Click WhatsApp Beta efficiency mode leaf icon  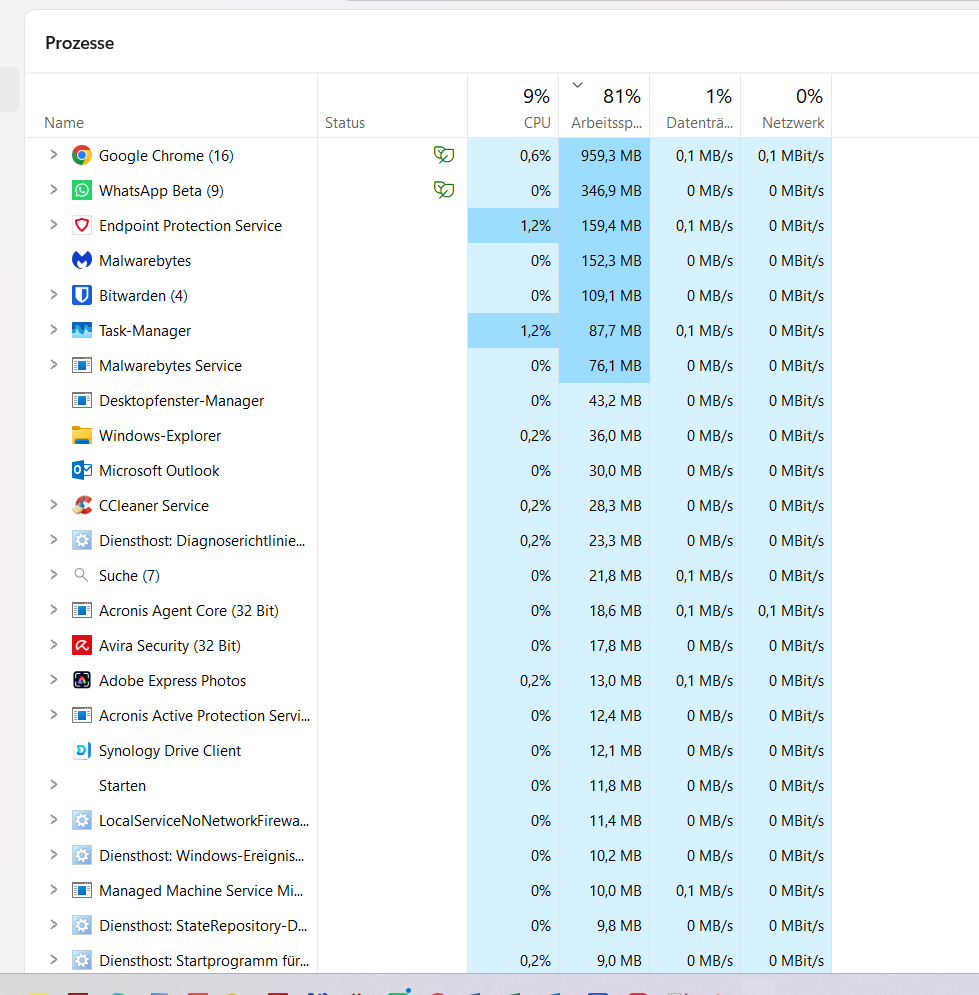[444, 189]
